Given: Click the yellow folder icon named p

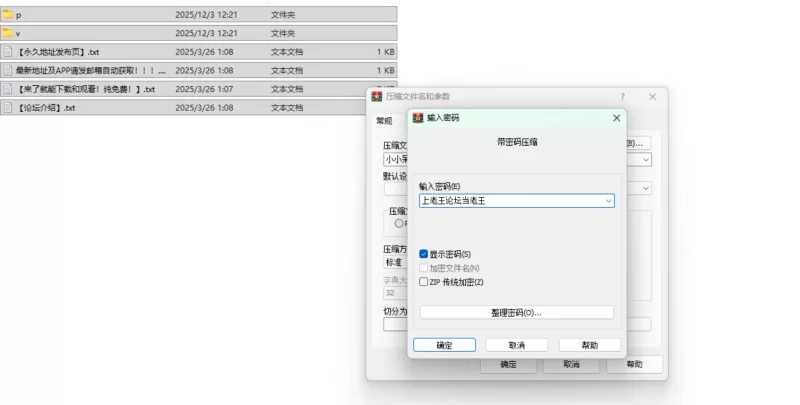Looking at the screenshot, I should point(8,15).
